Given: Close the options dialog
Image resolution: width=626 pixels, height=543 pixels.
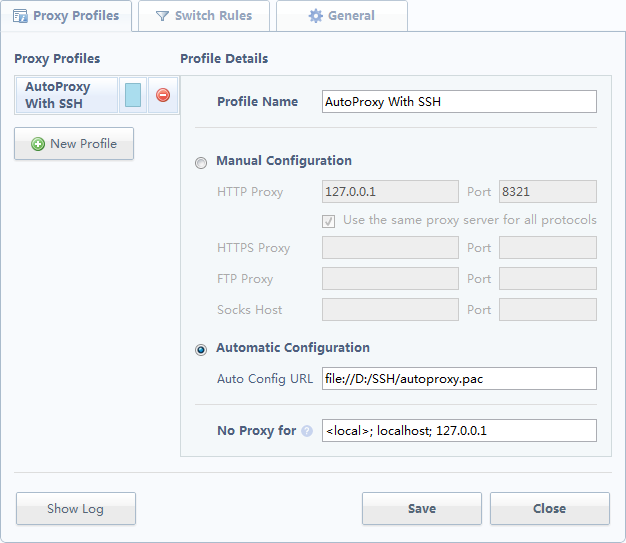Looking at the screenshot, I should pos(549,508).
